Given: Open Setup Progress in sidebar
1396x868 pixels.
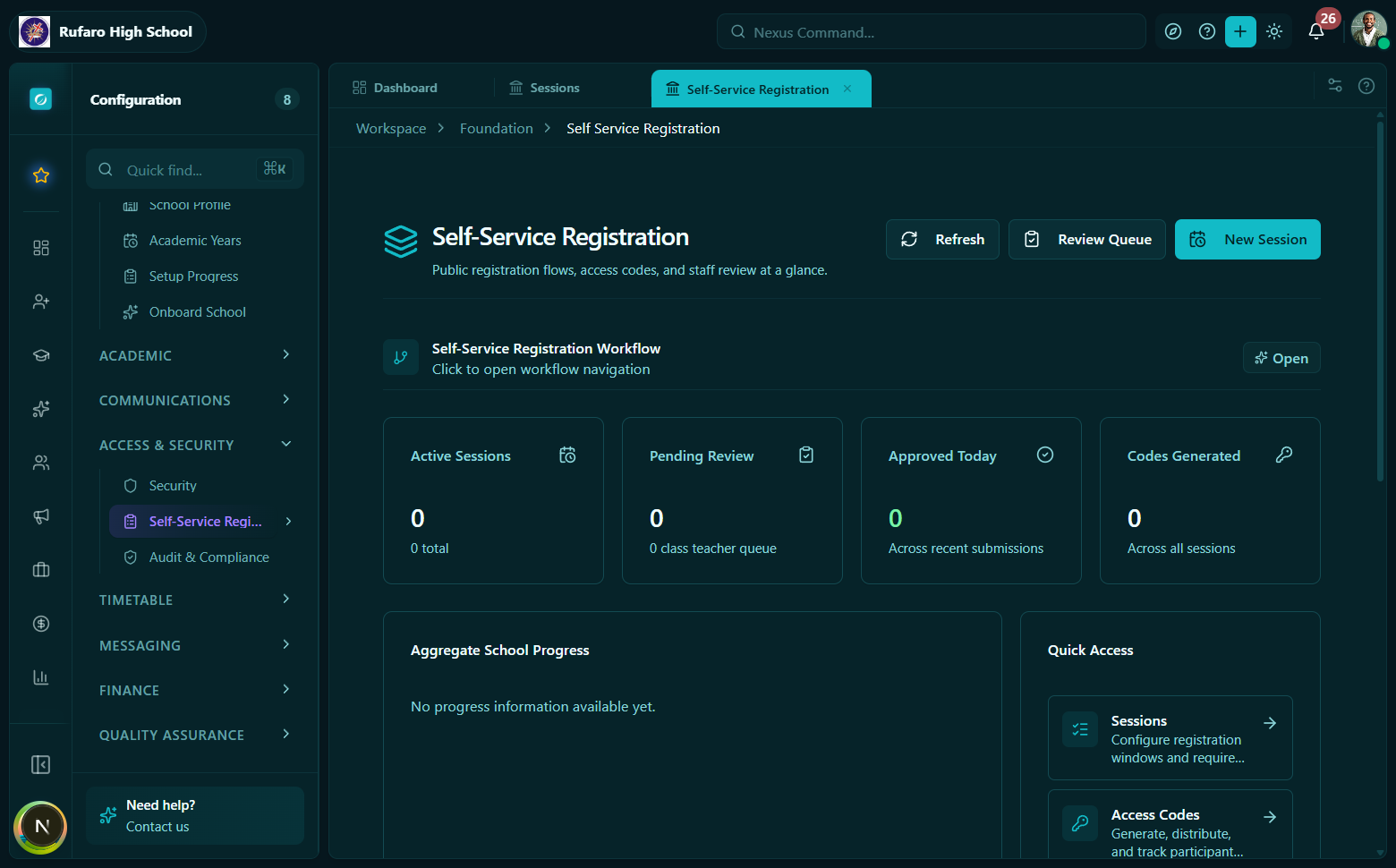Looking at the screenshot, I should [194, 277].
